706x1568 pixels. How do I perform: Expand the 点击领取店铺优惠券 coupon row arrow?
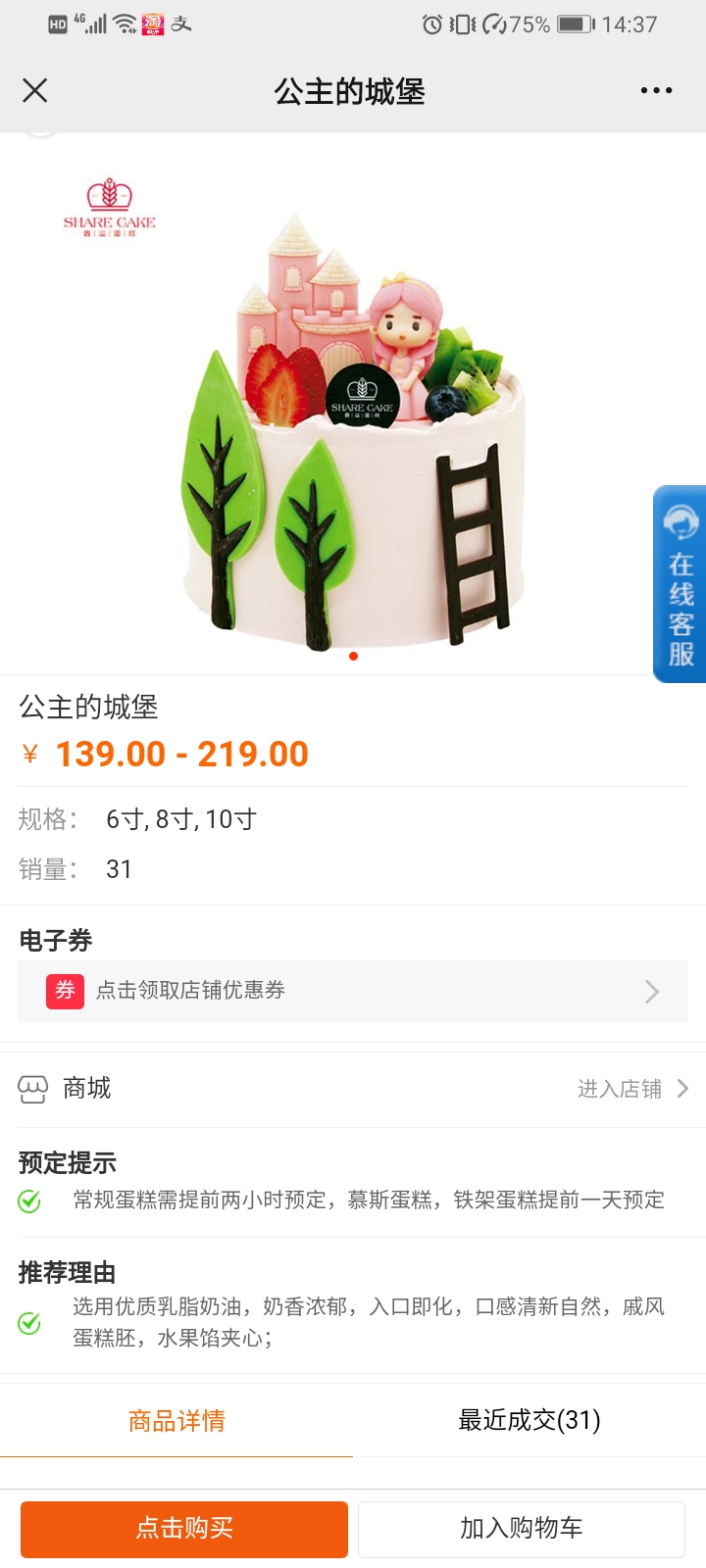click(652, 992)
